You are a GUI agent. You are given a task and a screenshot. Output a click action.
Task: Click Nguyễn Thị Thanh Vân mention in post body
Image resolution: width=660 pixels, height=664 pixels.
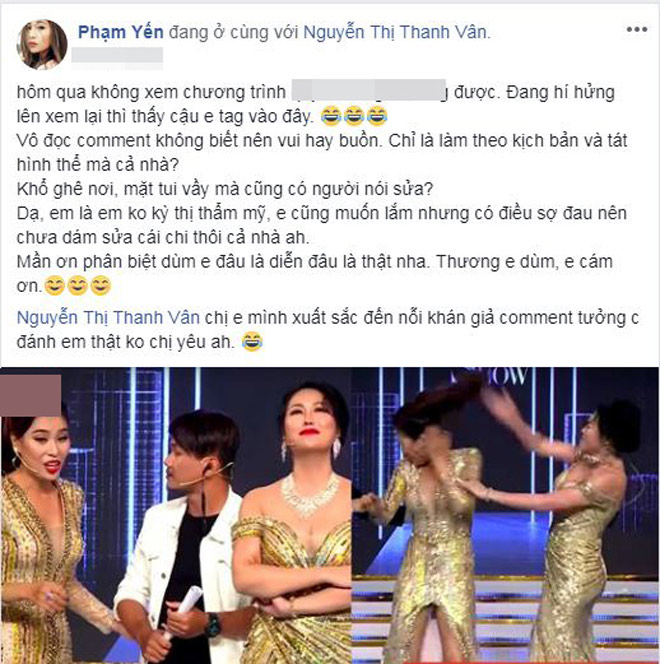108,318
